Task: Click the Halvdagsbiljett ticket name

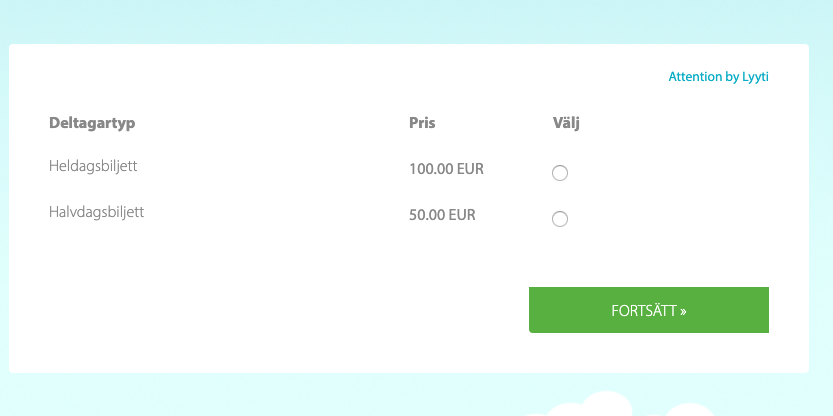Action: click(x=96, y=212)
